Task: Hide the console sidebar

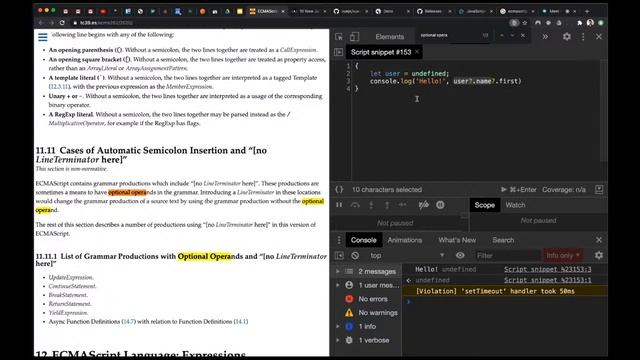Action: tap(339, 256)
